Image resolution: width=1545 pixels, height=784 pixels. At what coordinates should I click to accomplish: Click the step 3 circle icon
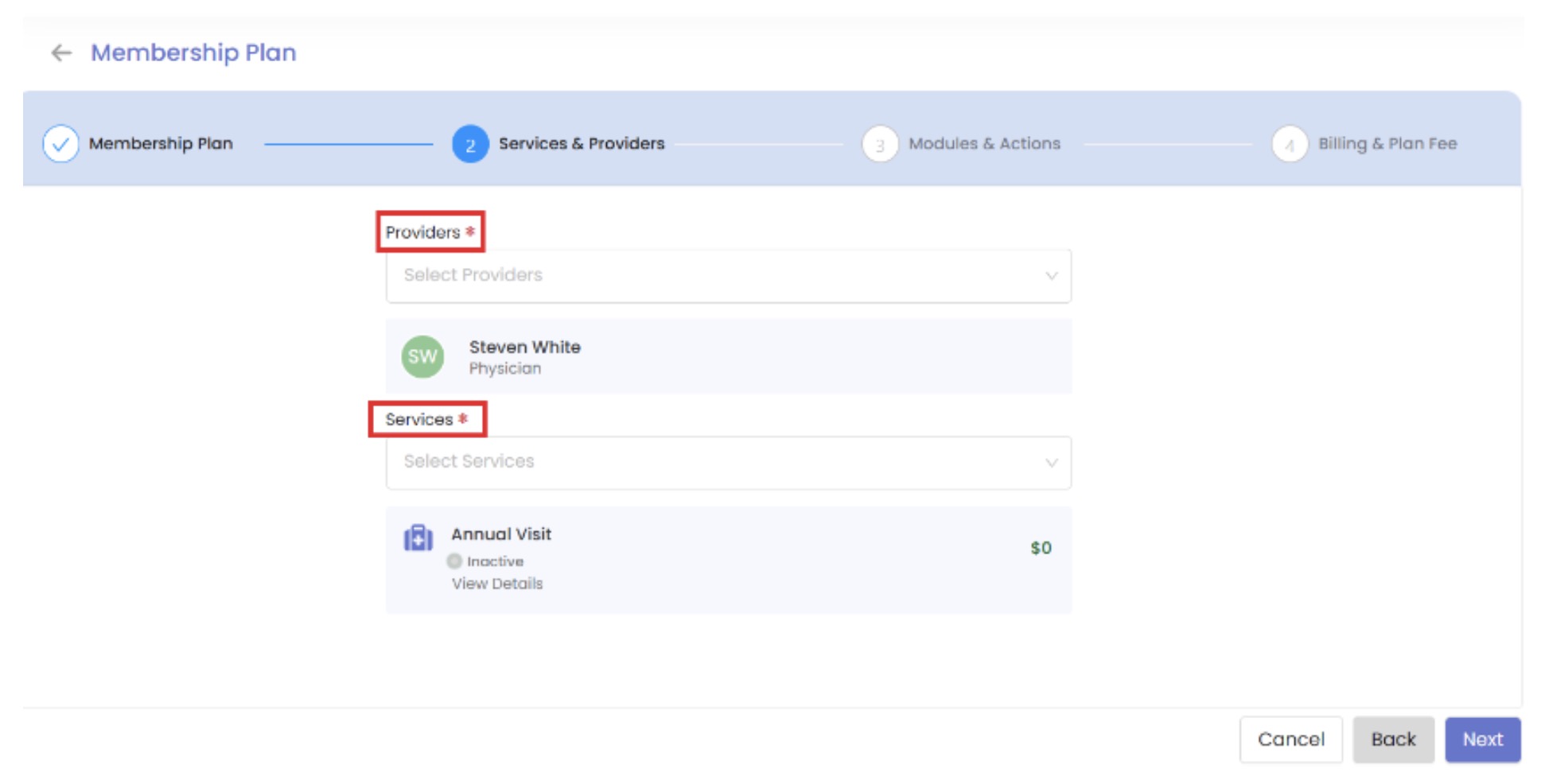point(880,145)
